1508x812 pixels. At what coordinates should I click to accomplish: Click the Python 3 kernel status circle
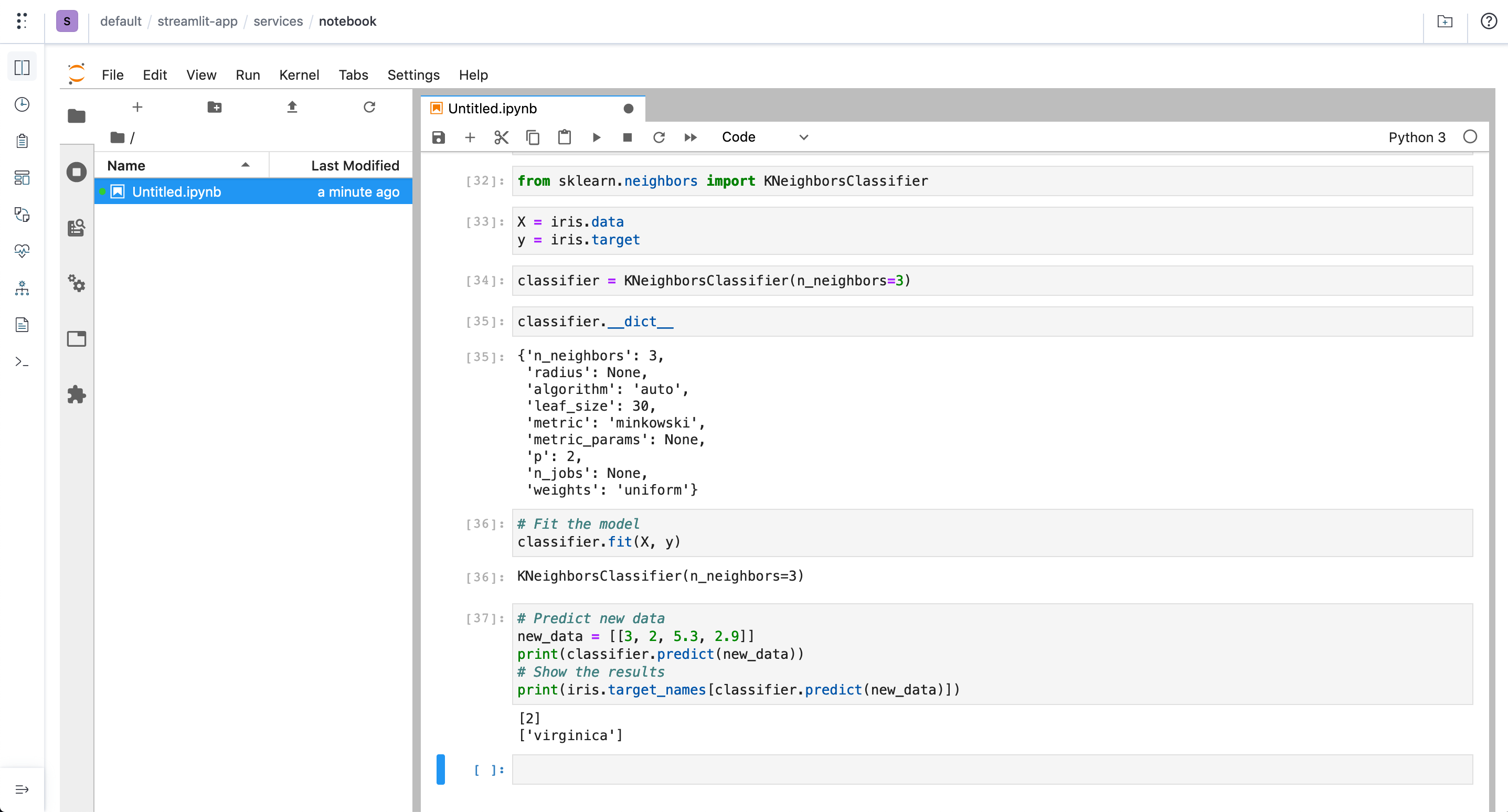click(x=1470, y=137)
